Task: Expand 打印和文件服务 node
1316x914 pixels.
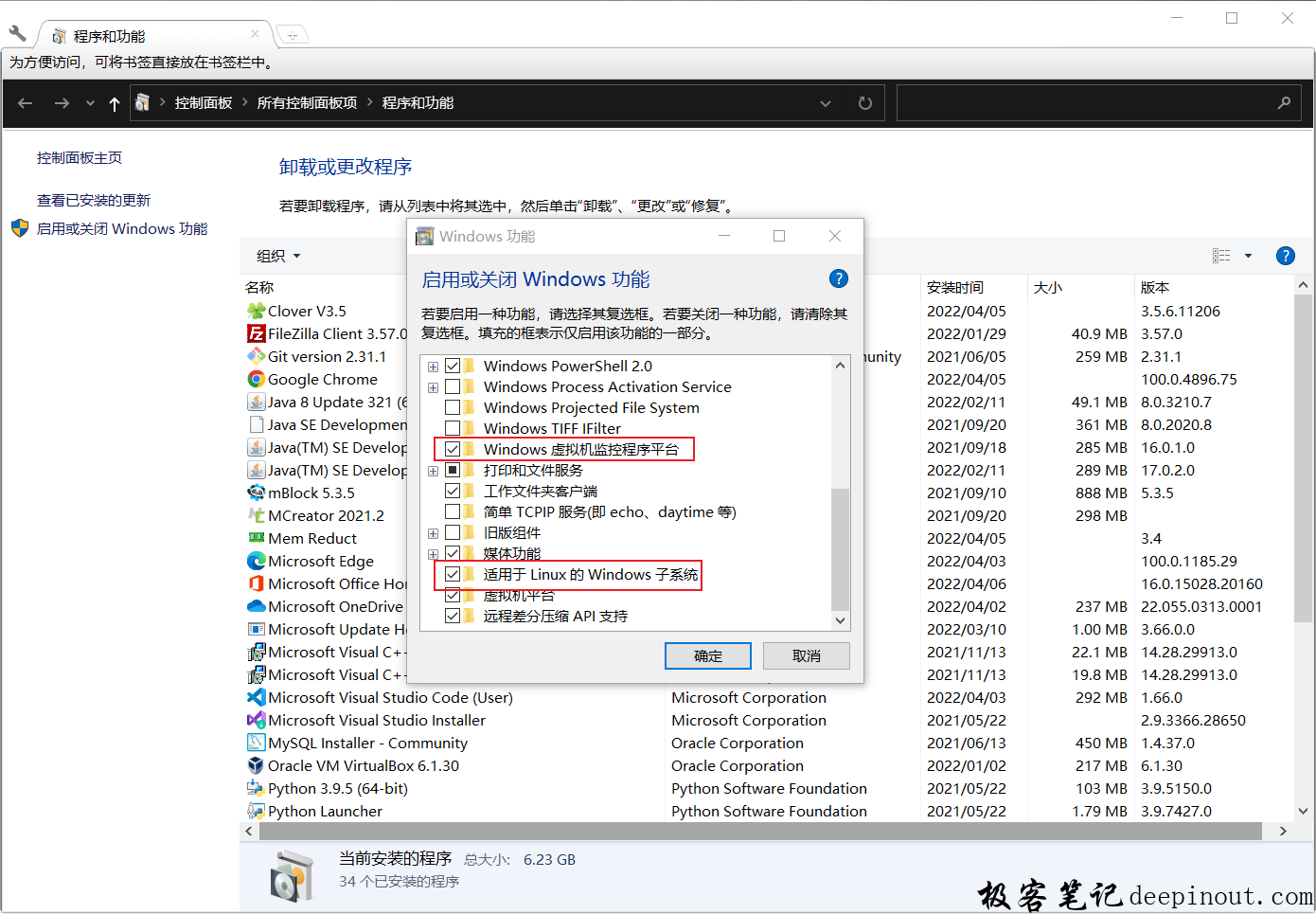Action: click(x=433, y=471)
